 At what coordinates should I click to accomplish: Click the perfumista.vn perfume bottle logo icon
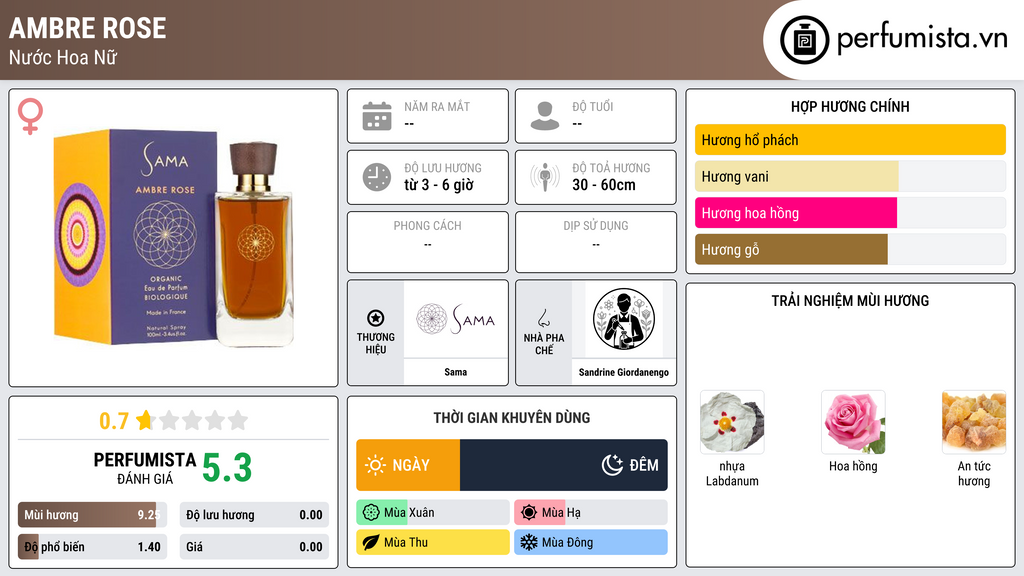click(804, 40)
